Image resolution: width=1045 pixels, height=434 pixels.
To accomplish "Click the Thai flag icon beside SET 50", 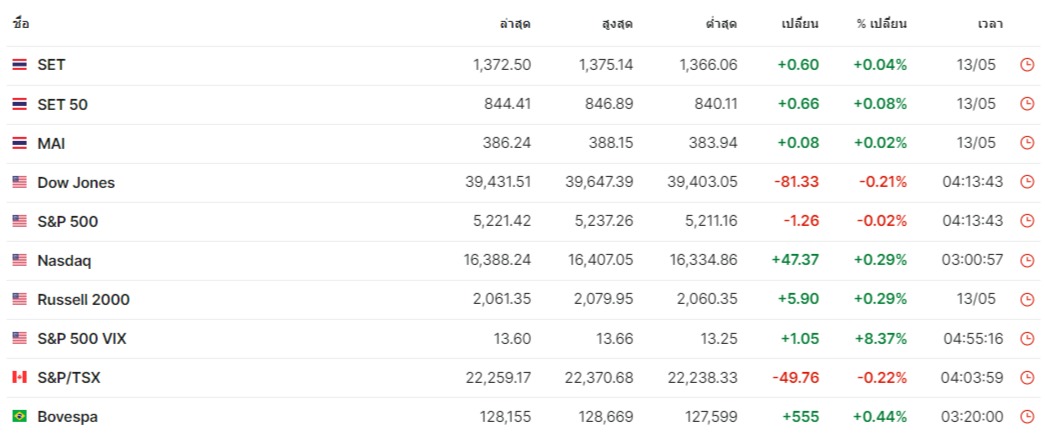I will coord(19,104).
